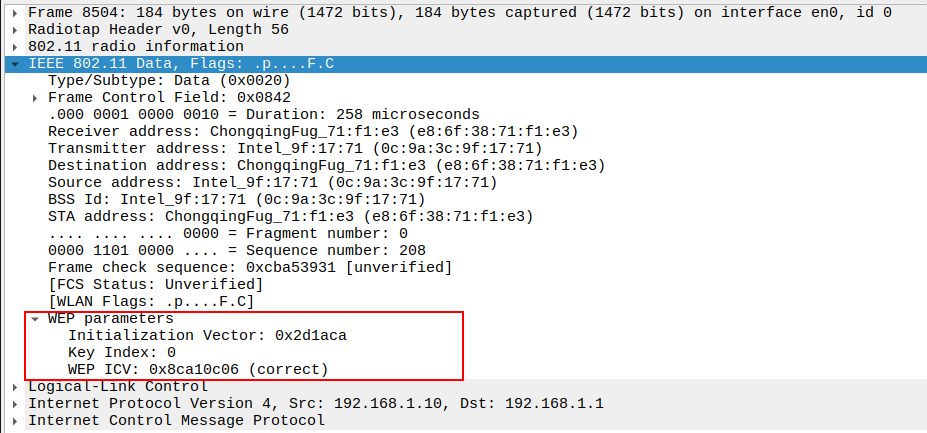Expand the Frame Control Field arrow
Screen dimensions: 927x433
[x=36, y=98]
